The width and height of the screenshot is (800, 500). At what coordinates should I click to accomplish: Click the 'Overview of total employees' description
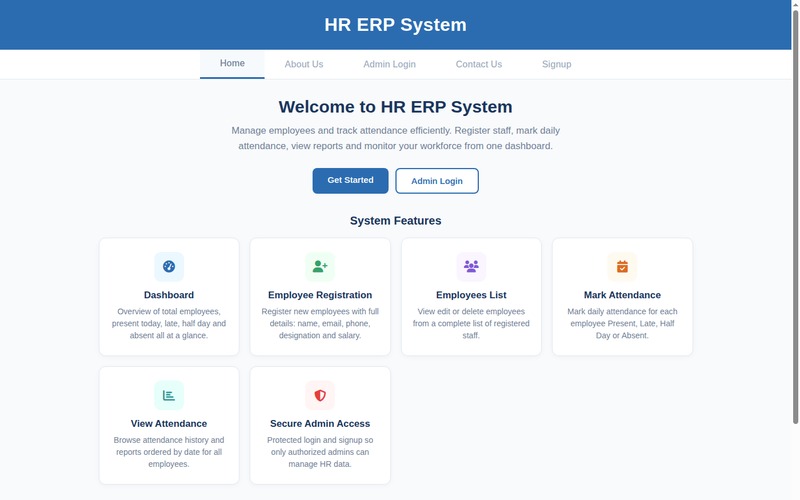[169, 323]
